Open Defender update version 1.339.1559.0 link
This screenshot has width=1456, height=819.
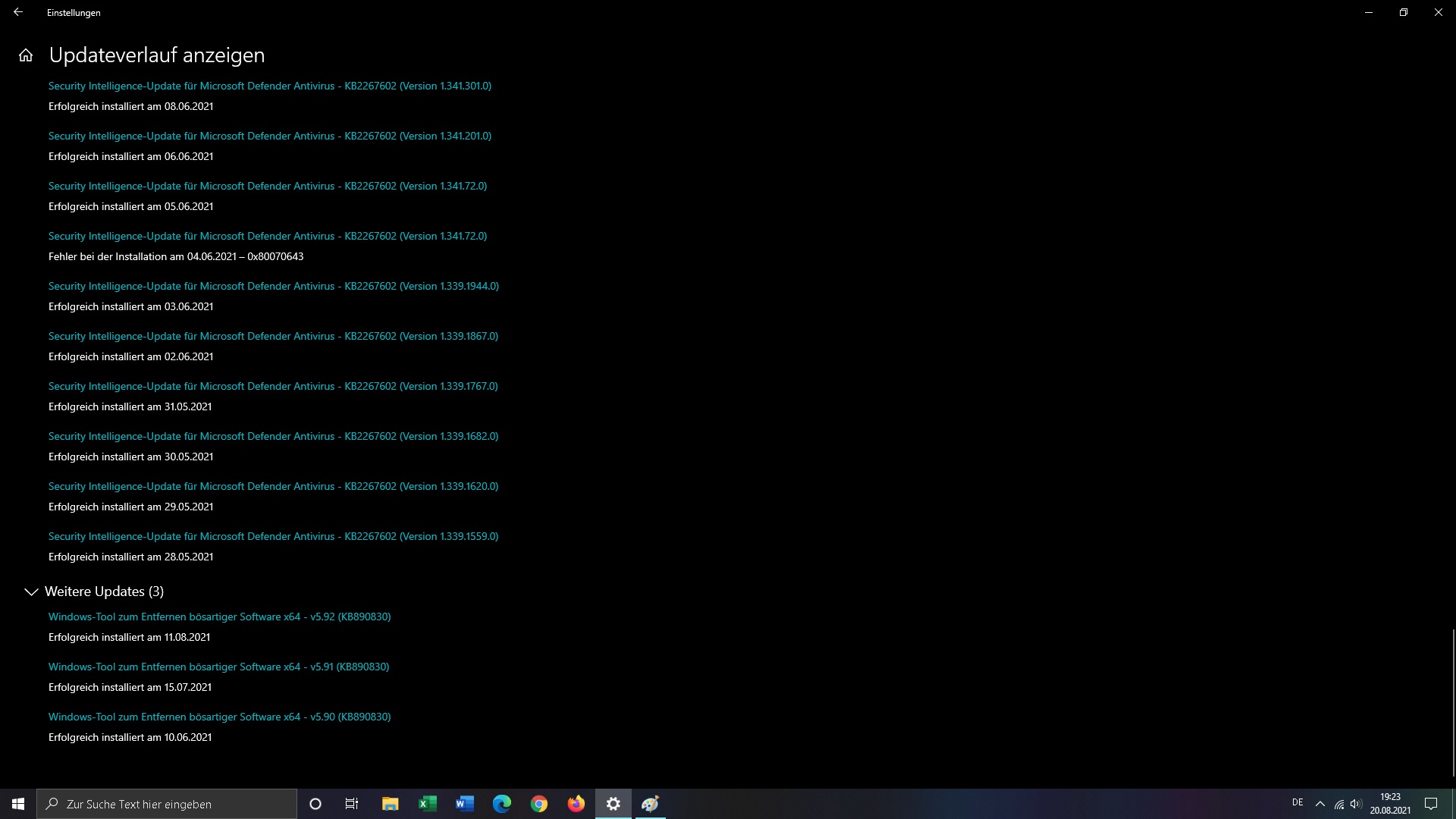(x=273, y=536)
